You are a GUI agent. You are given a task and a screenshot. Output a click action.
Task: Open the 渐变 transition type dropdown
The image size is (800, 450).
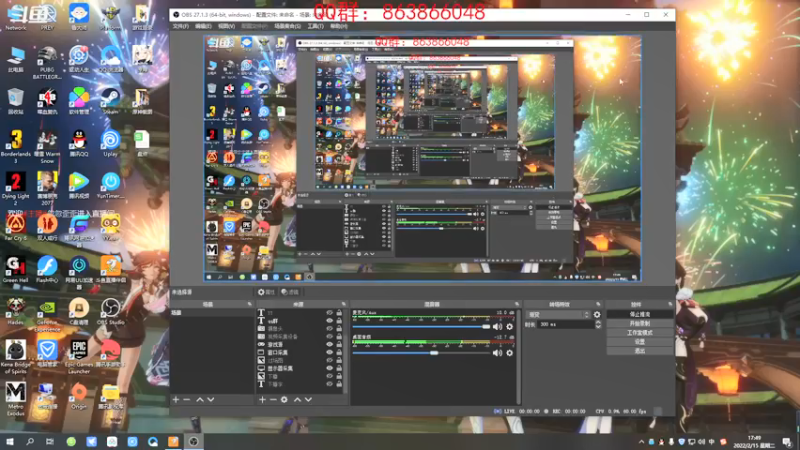point(558,315)
